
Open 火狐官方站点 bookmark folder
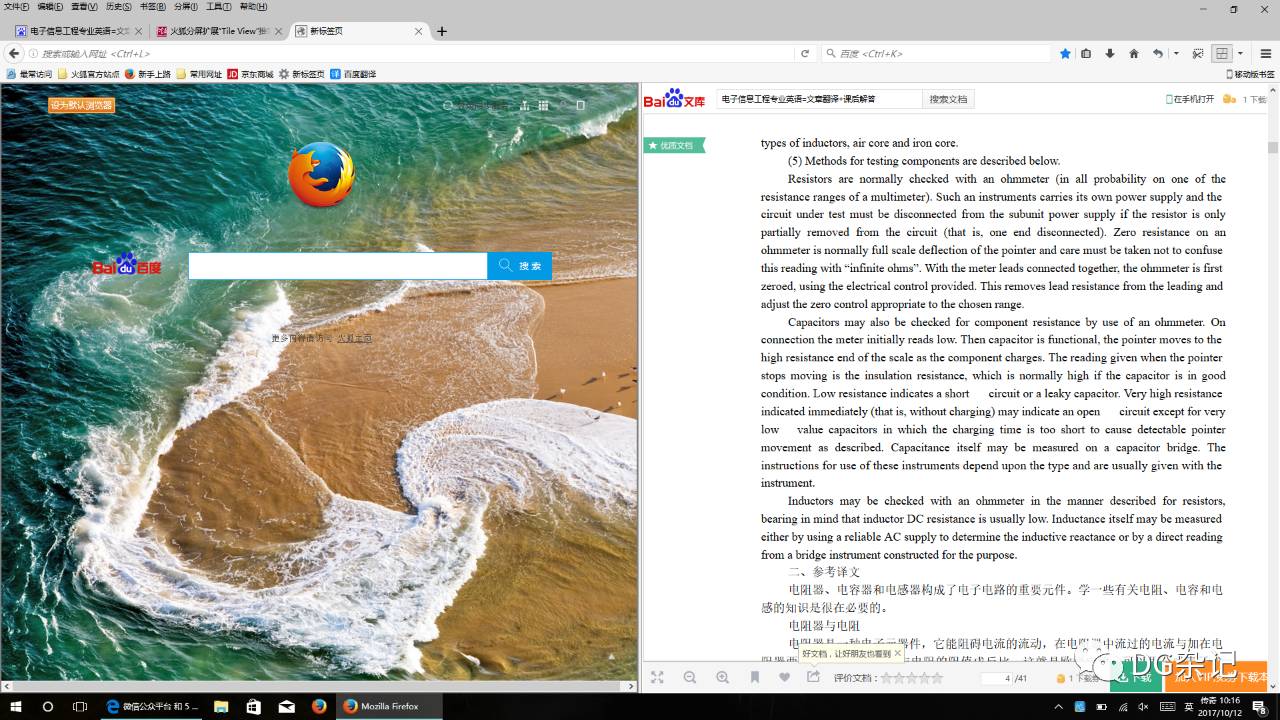[89, 74]
